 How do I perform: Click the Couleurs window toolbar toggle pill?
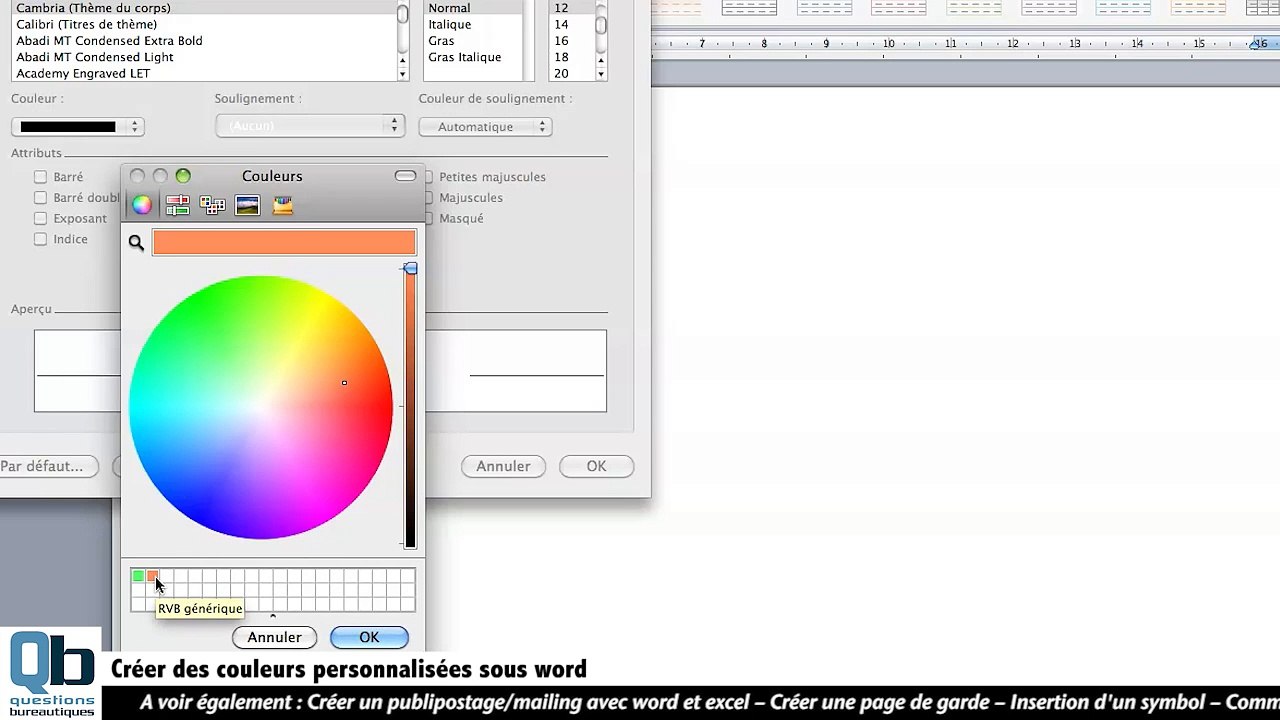pos(405,176)
